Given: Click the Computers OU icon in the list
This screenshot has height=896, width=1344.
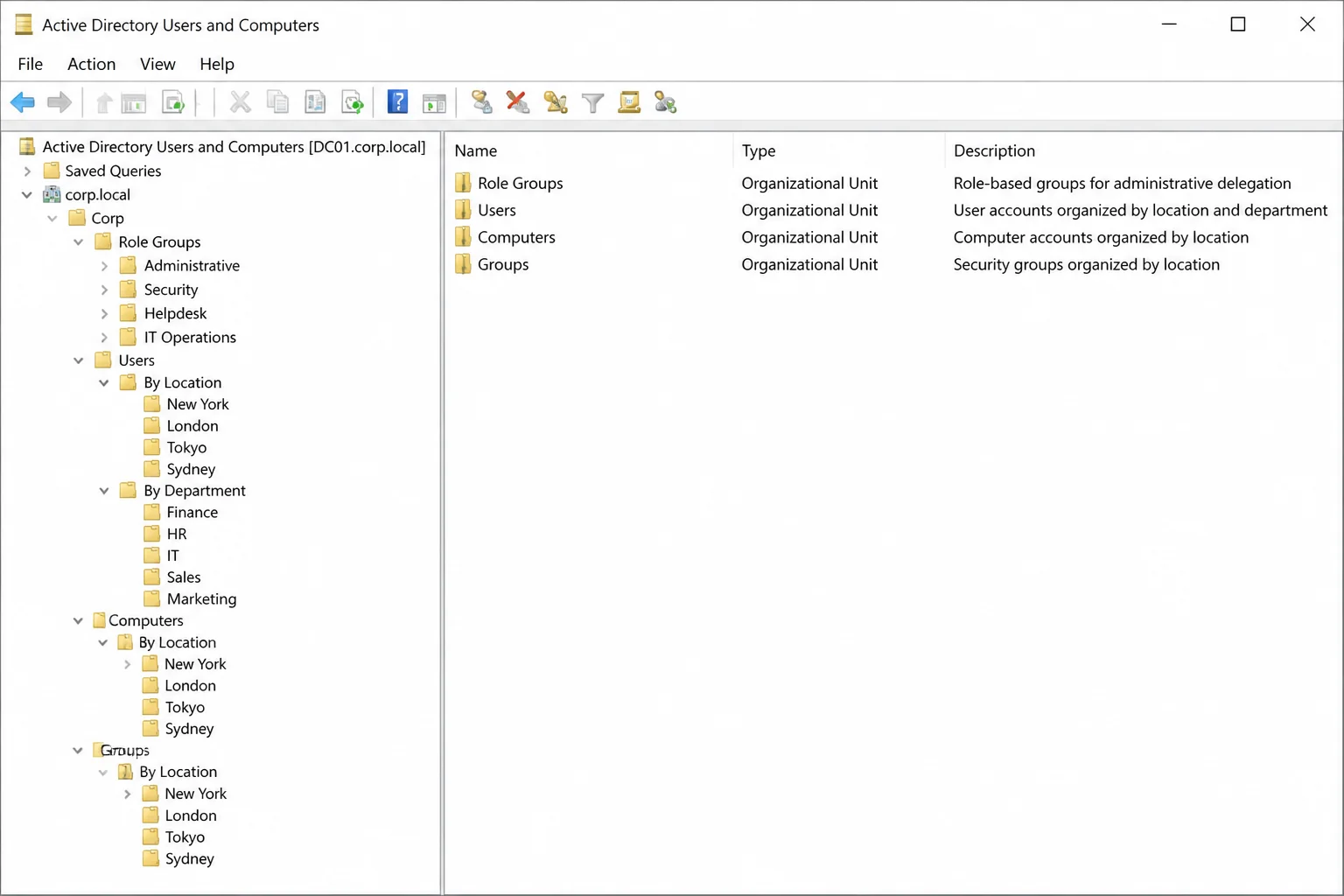Looking at the screenshot, I should pos(463,237).
